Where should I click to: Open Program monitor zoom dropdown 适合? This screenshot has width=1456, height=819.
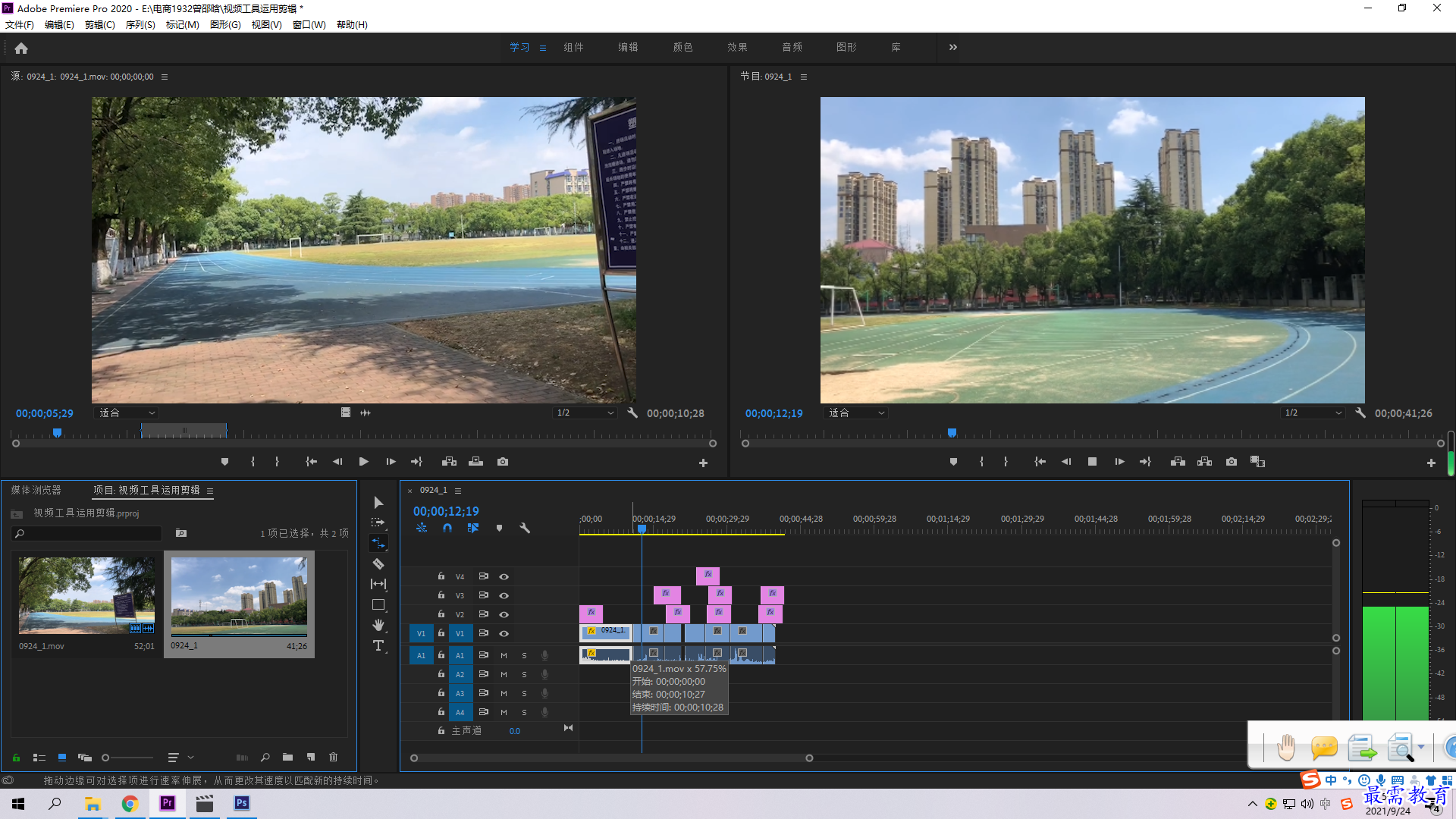856,413
